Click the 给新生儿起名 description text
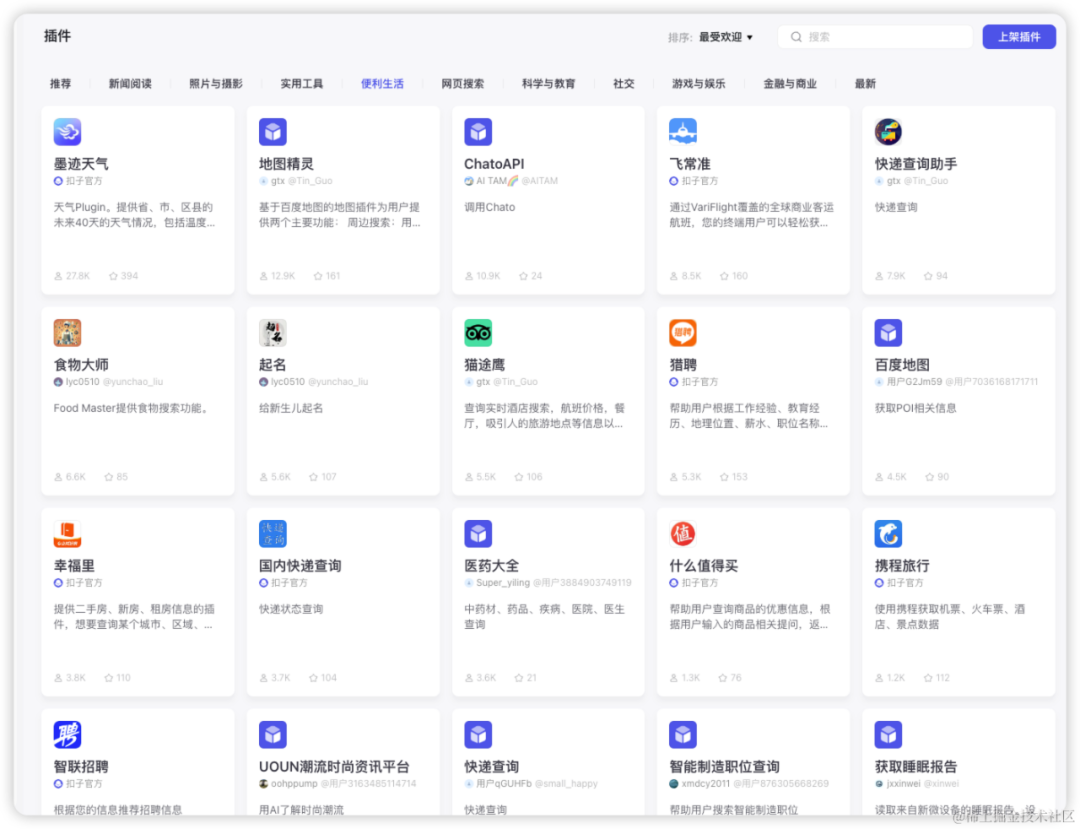This screenshot has height=829, width=1080. point(291,408)
